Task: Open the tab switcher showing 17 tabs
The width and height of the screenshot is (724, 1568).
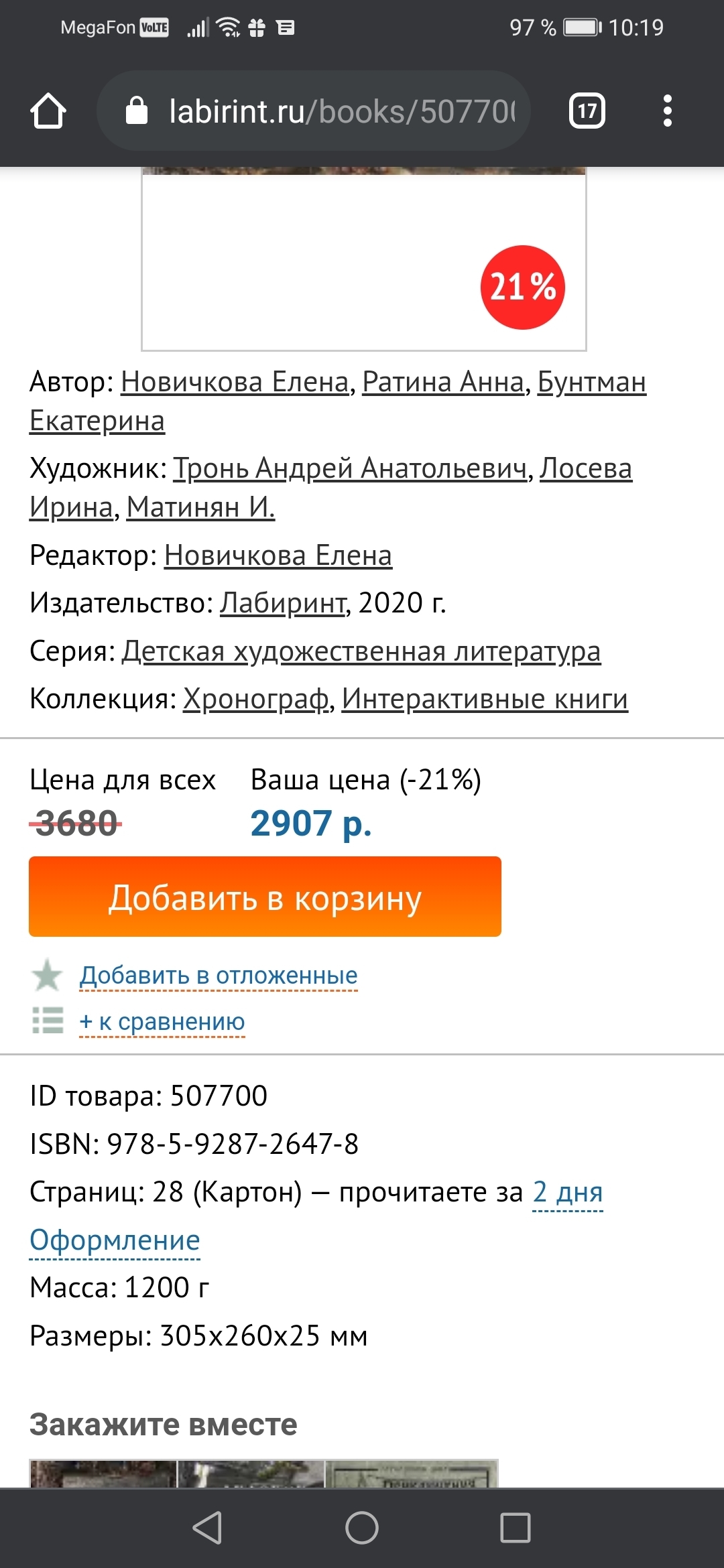Action: pos(587,111)
